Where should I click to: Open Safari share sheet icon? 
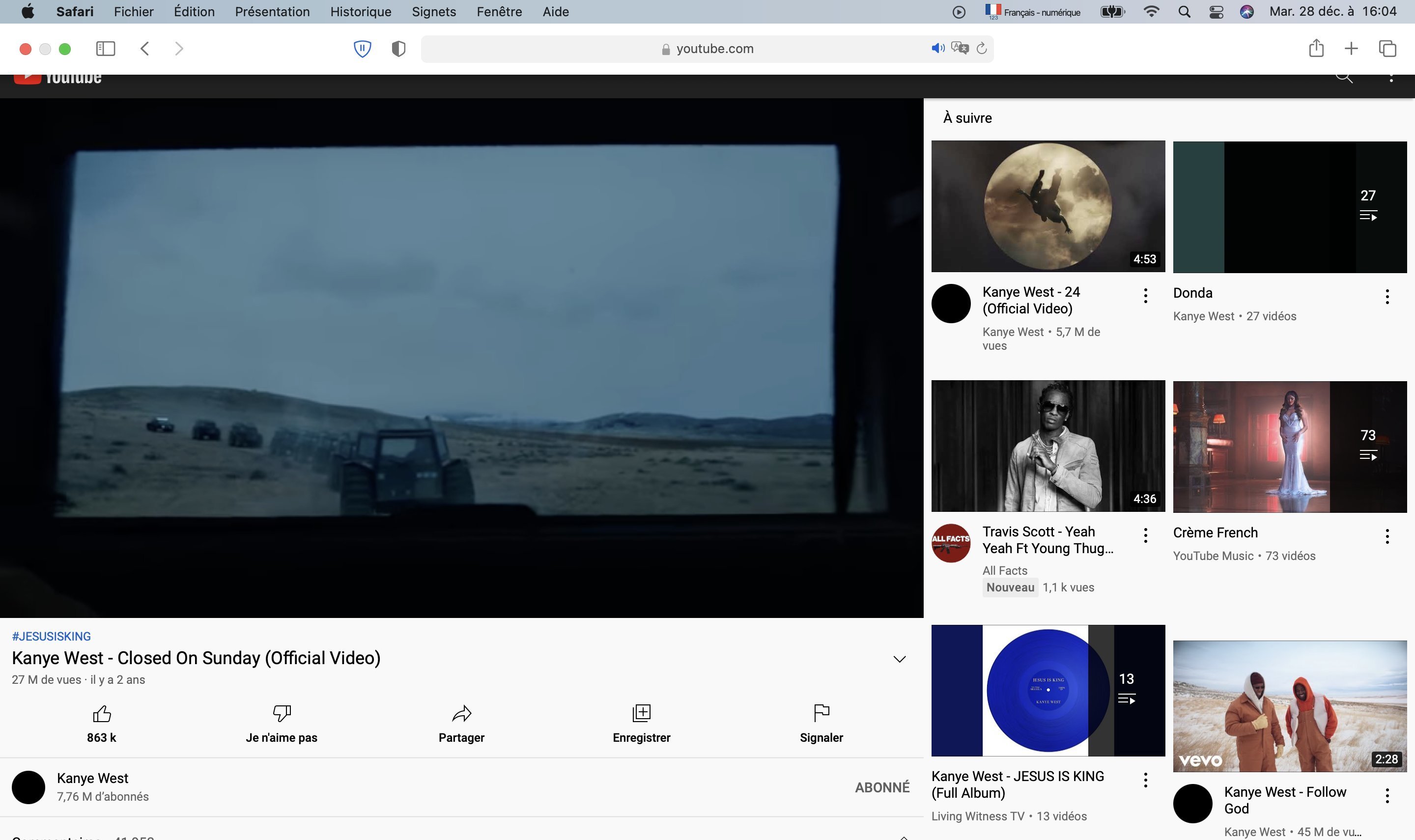click(x=1317, y=48)
